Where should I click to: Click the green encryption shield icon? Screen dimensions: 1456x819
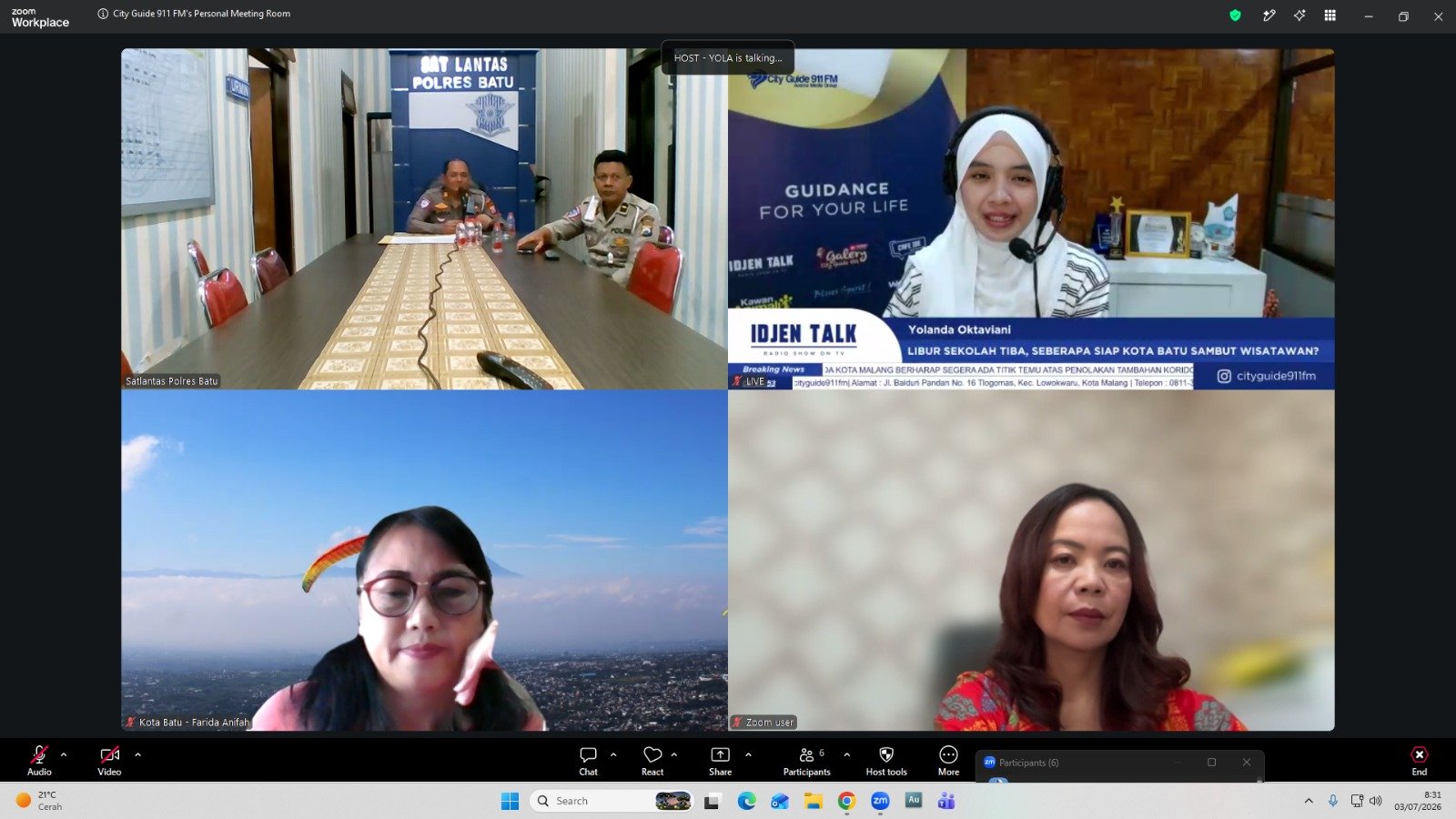[x=1235, y=15]
